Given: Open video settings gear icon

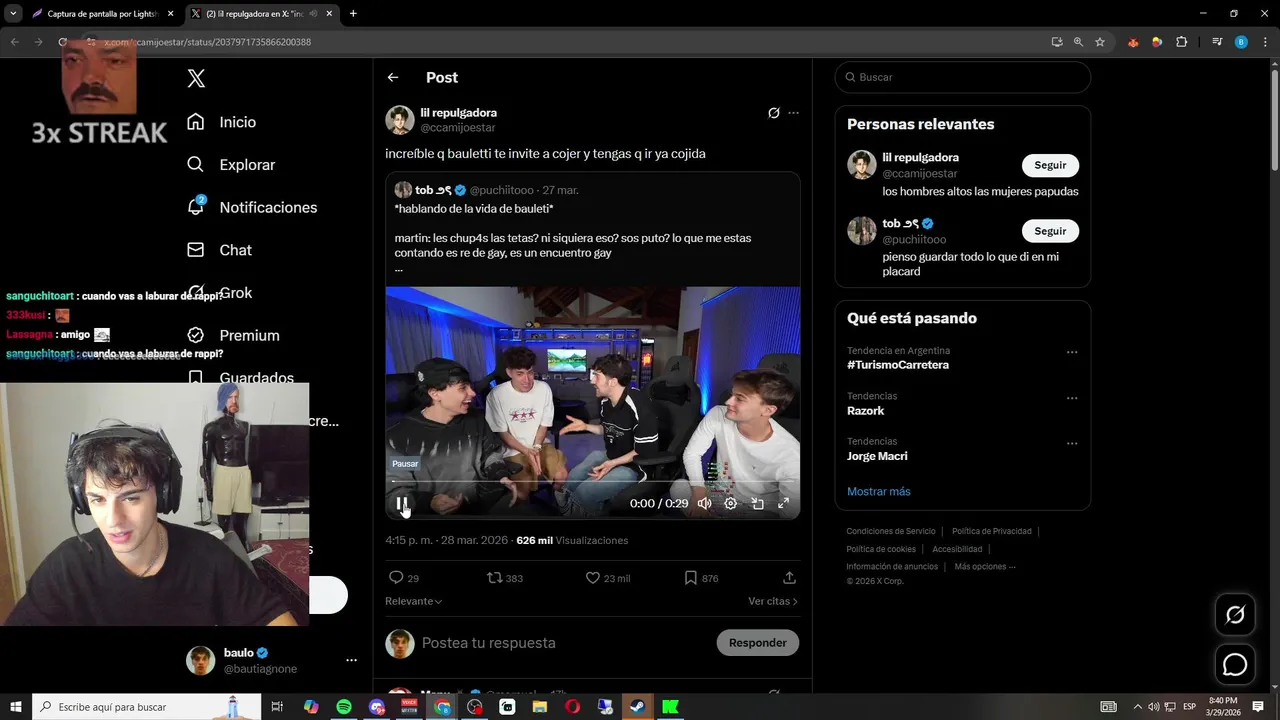Looking at the screenshot, I should [731, 504].
